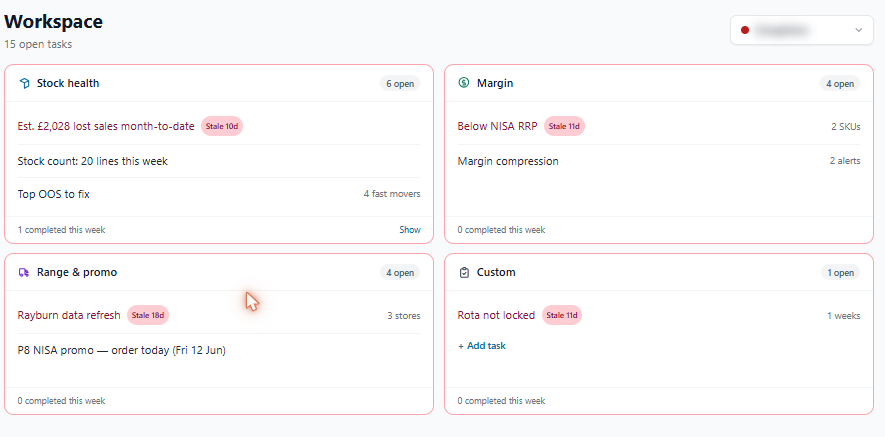Image resolution: width=885 pixels, height=437 pixels.
Task: Click 0 completed this week in Range & promo
Action: pos(61,401)
